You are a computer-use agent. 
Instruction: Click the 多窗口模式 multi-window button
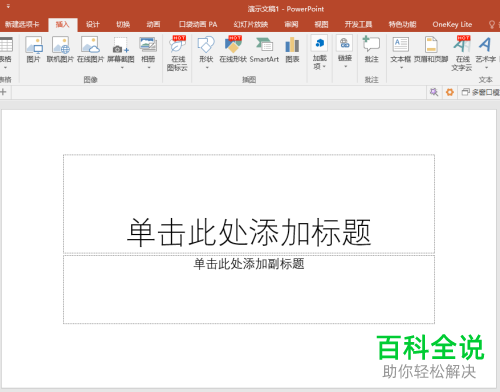tap(480, 92)
